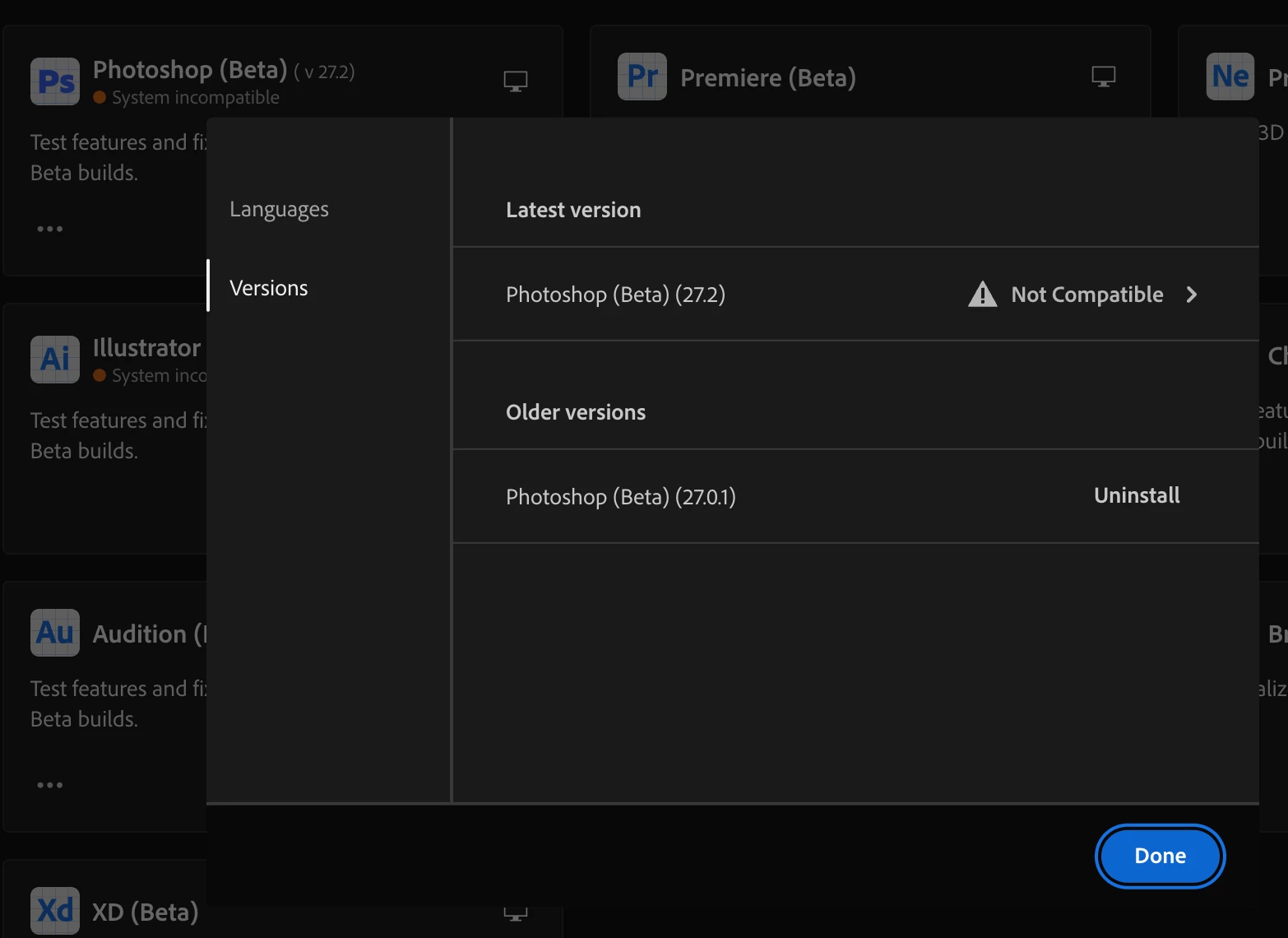Click the orange status dot on Photoshop card
This screenshot has width=1288, height=938.
(x=100, y=97)
